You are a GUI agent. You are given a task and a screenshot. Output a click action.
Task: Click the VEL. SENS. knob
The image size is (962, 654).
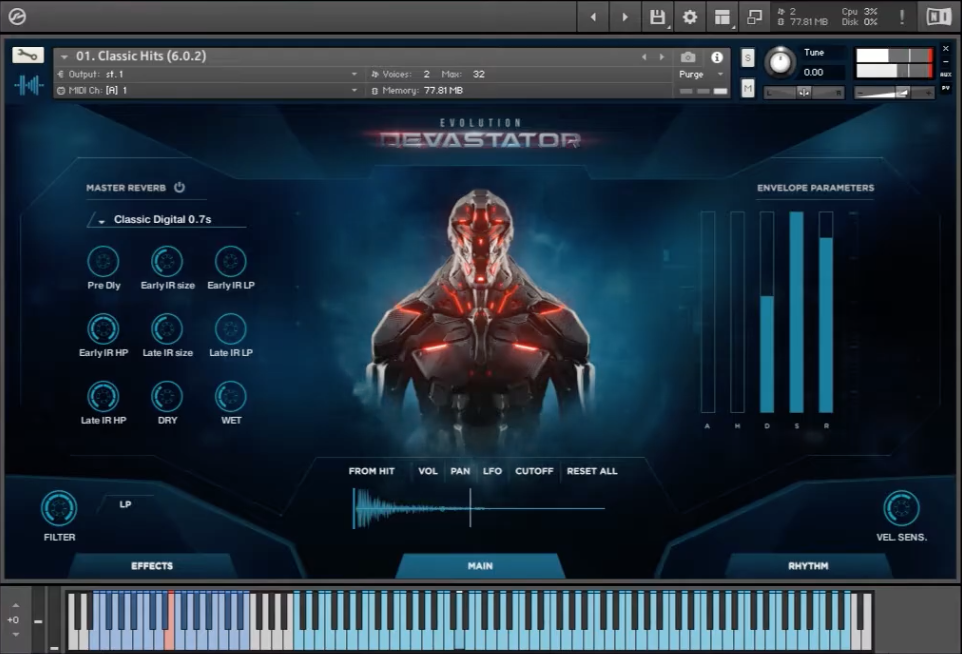coord(901,509)
